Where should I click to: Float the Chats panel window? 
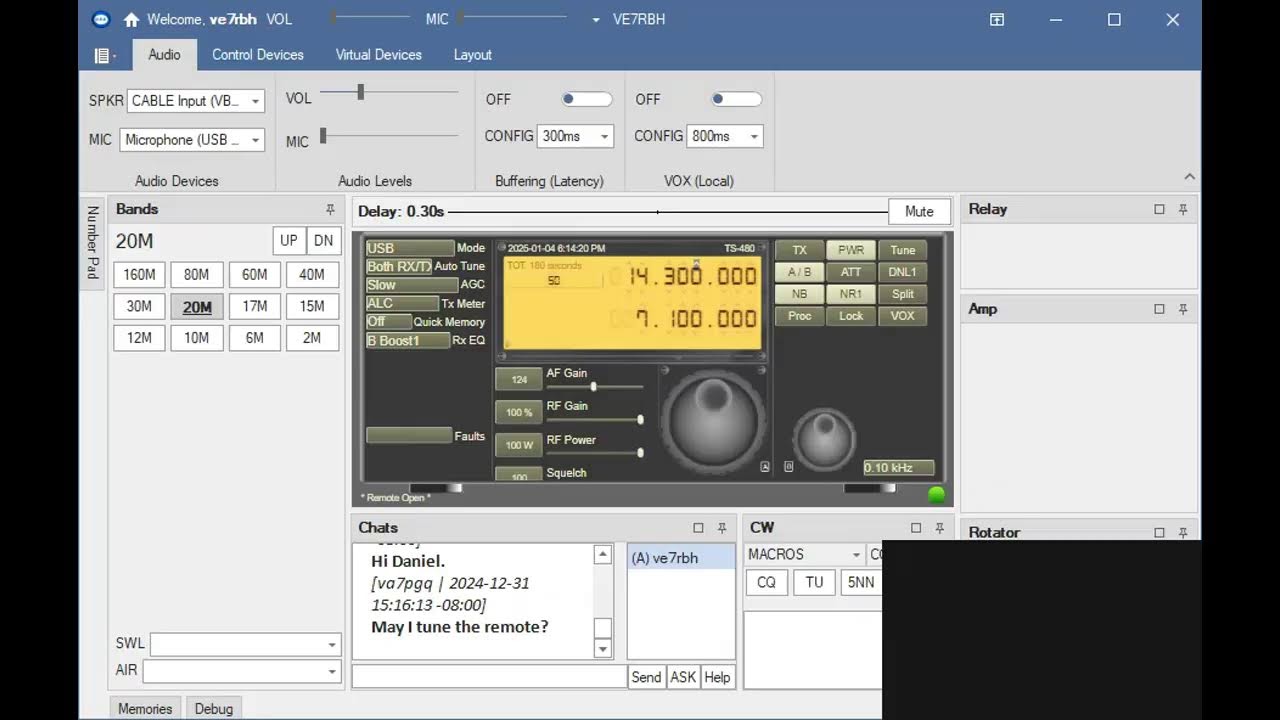click(x=698, y=528)
